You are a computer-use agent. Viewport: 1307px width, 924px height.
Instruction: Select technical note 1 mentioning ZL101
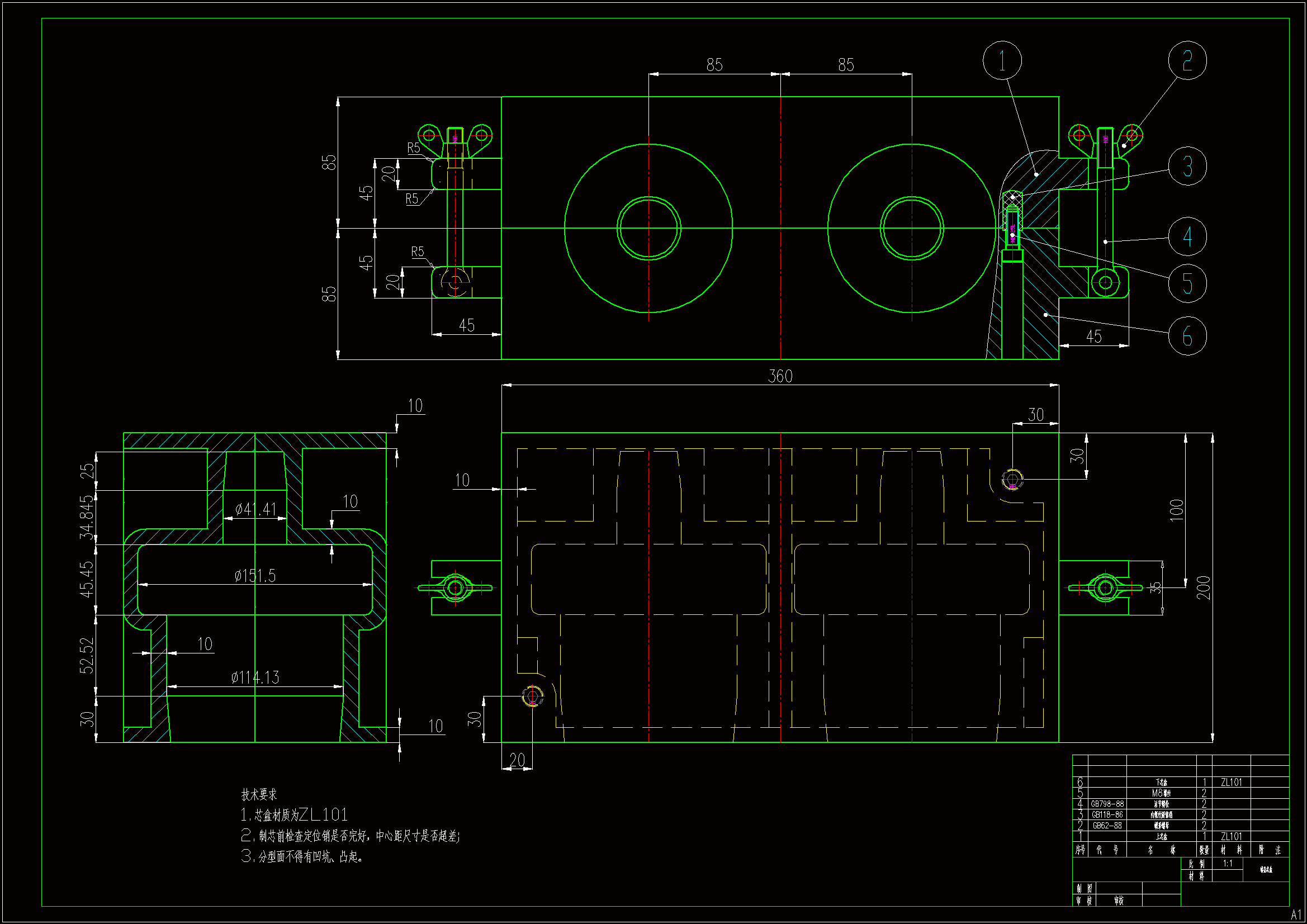pyautogui.click(x=294, y=814)
